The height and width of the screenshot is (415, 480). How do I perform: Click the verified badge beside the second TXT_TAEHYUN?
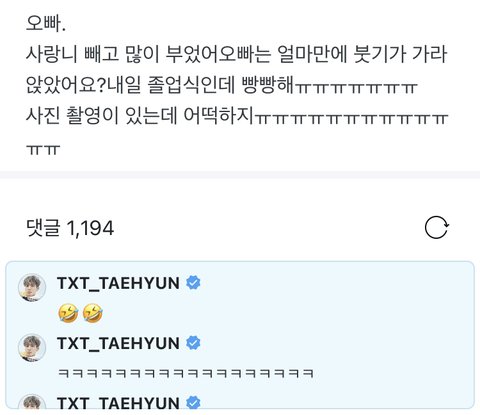click(x=193, y=343)
